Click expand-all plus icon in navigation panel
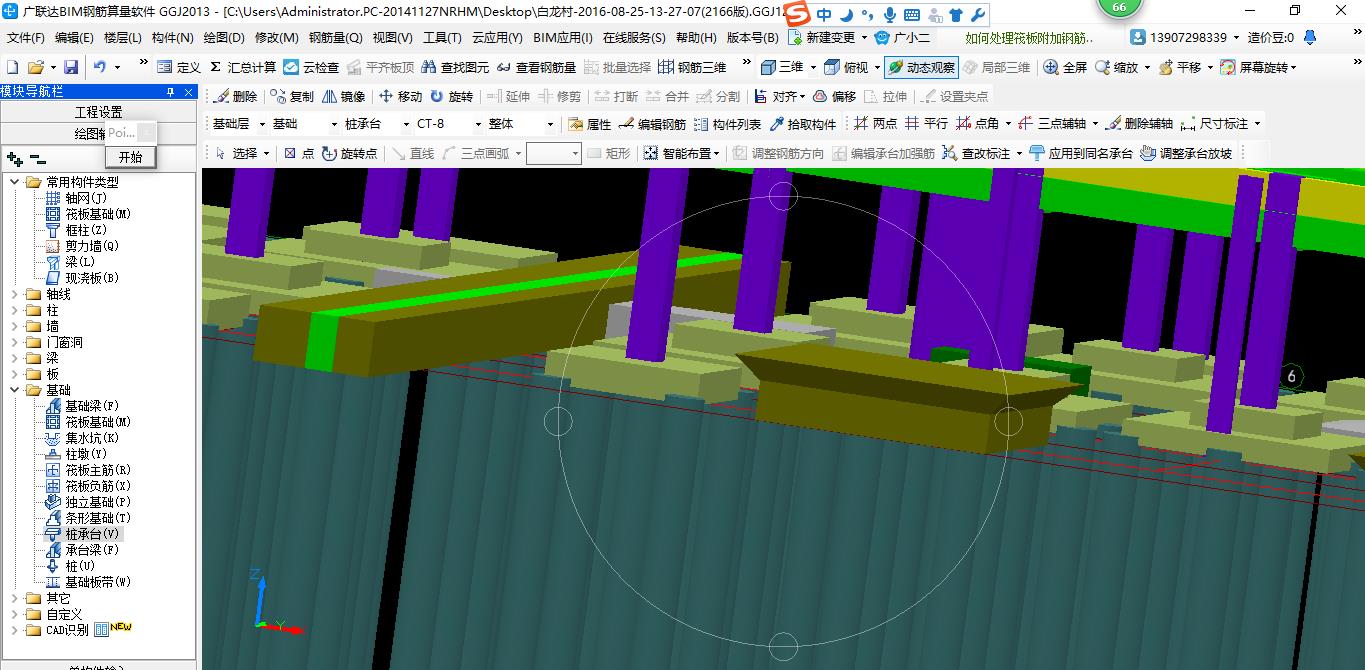Screen dimensions: 1365x670 [14, 158]
